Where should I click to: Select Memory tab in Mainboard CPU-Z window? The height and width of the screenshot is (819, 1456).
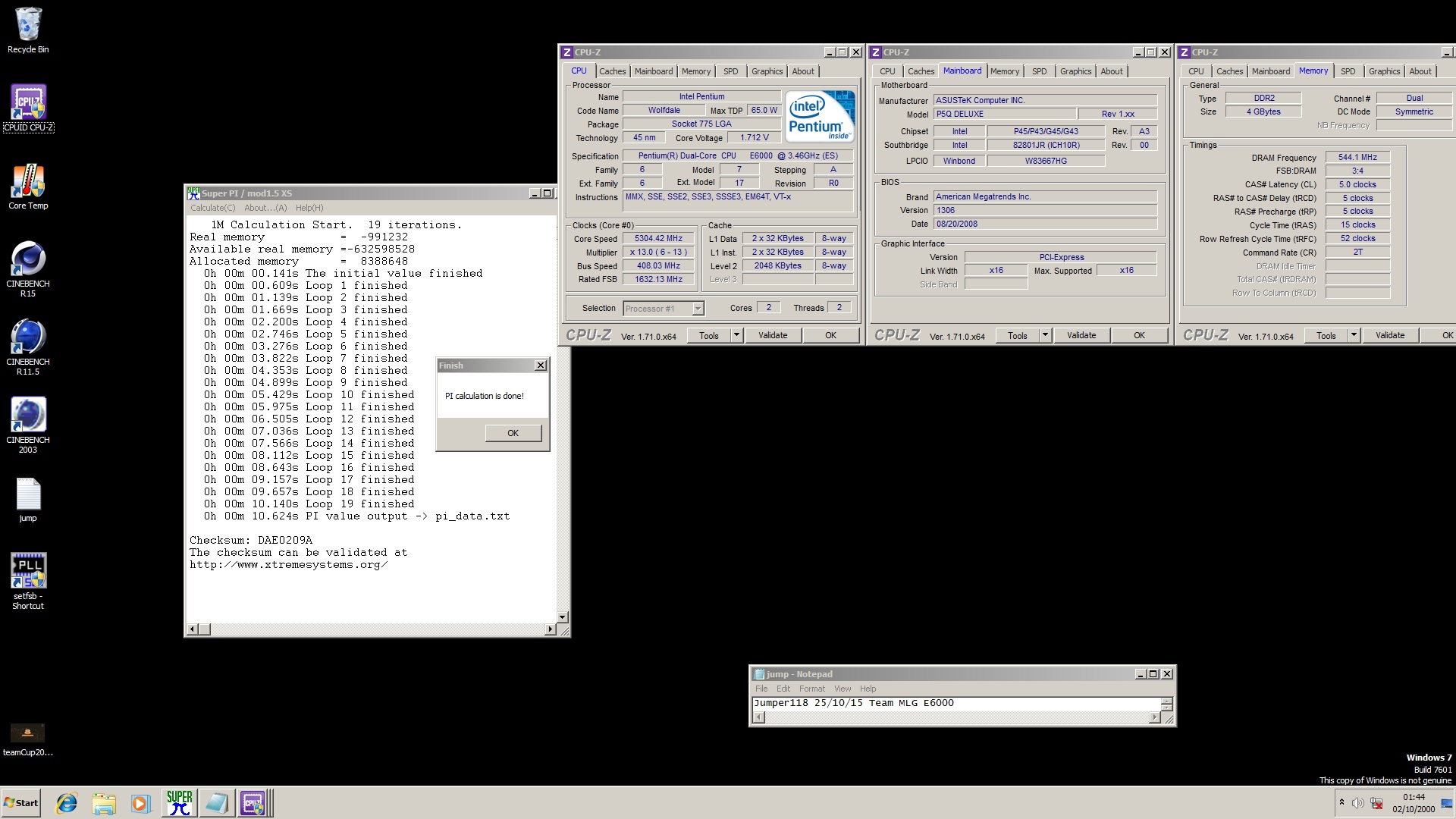pos(1005,71)
